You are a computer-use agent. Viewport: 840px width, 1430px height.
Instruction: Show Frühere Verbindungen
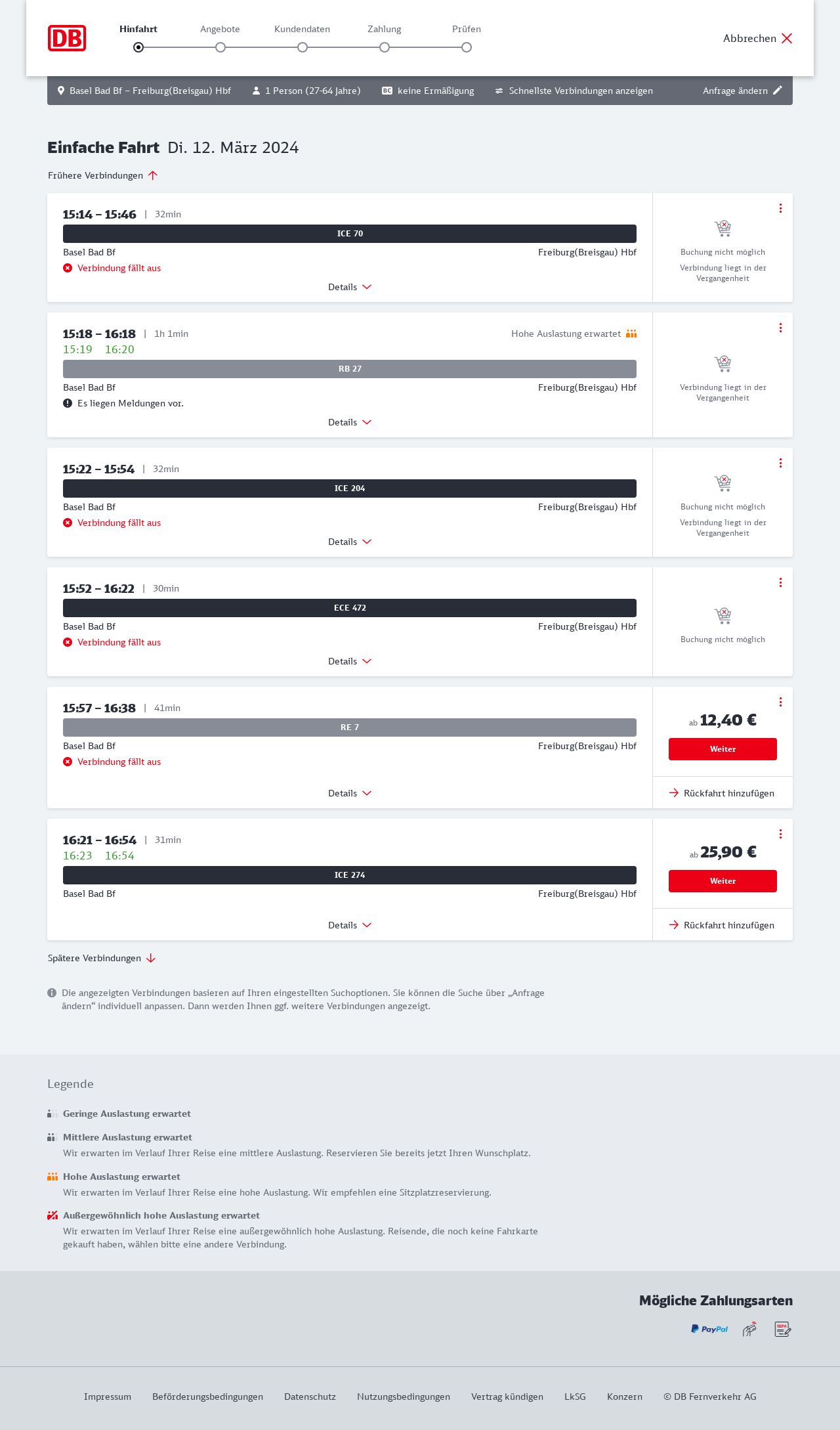(103, 175)
